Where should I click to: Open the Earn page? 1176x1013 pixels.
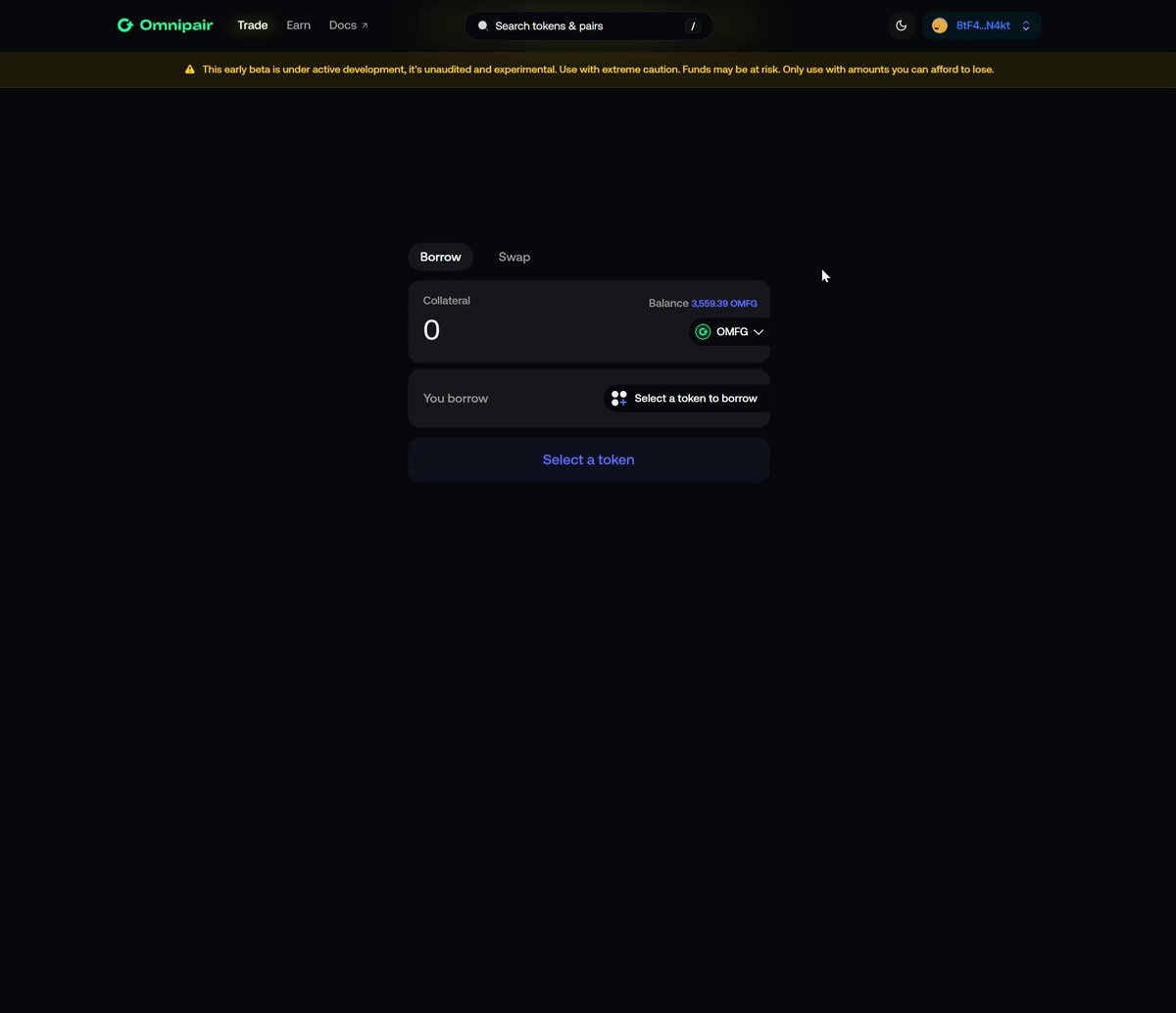coord(299,25)
